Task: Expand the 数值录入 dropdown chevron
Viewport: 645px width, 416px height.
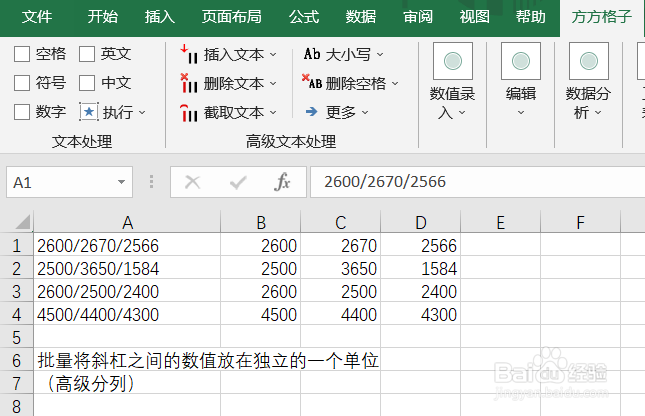Action: click(462, 112)
